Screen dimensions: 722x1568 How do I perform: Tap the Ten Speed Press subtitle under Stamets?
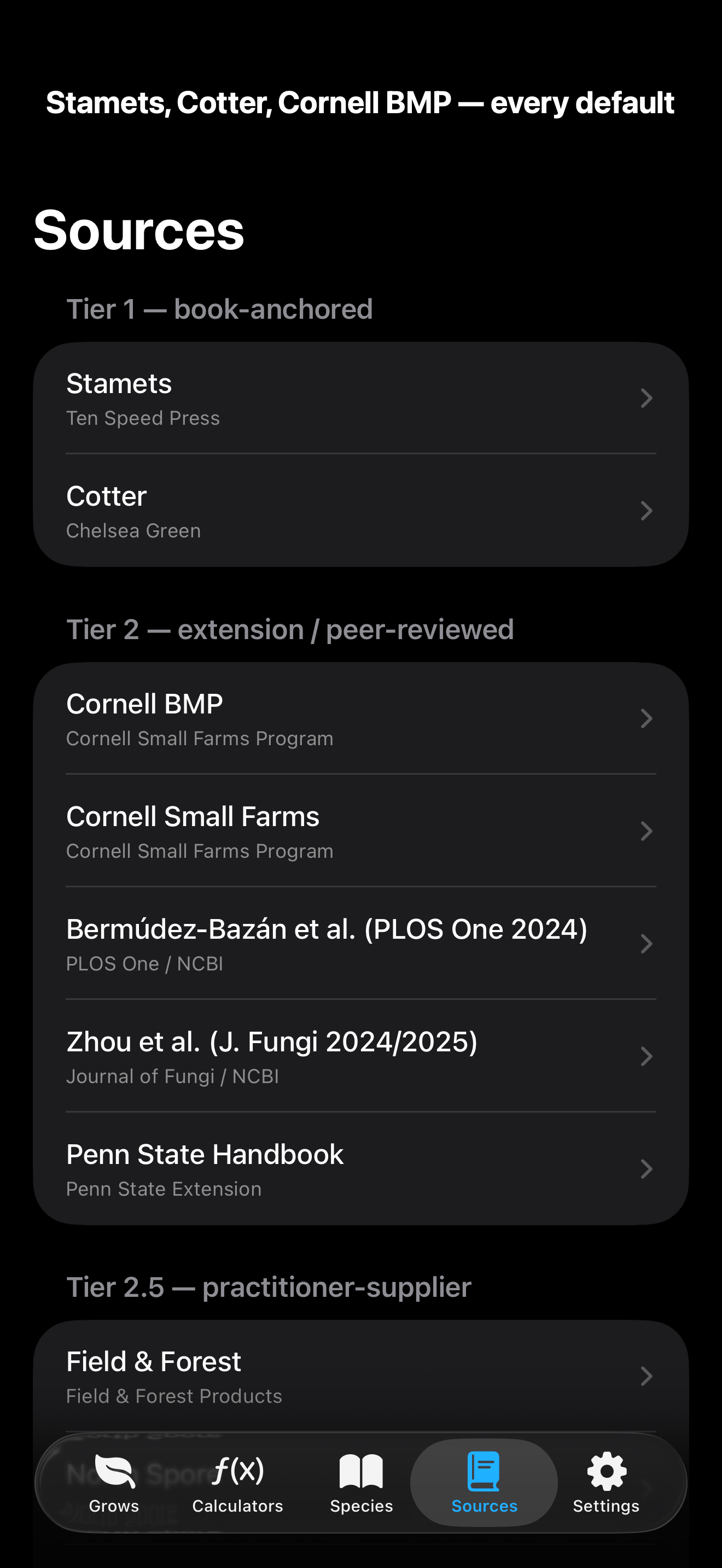click(x=143, y=418)
